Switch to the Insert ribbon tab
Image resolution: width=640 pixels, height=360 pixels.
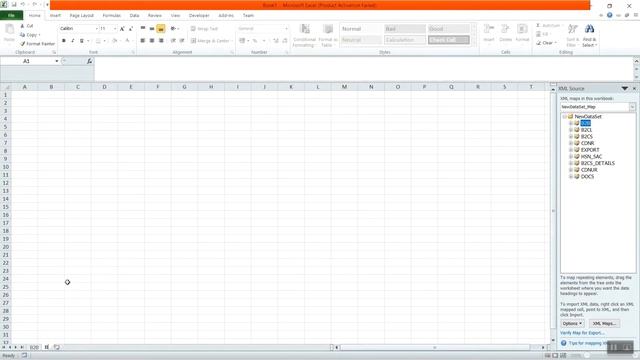[x=55, y=16]
